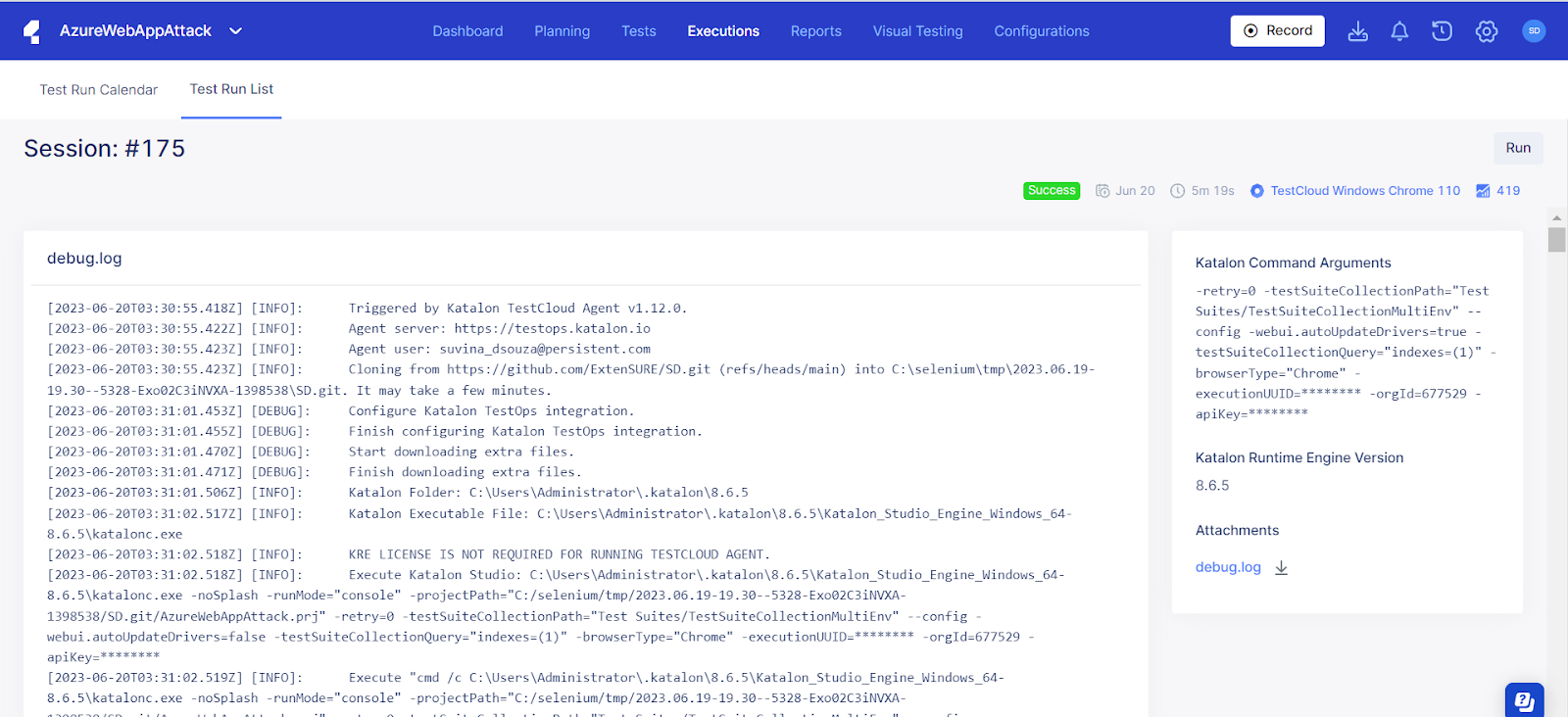Select the Executions menu

pos(723,31)
